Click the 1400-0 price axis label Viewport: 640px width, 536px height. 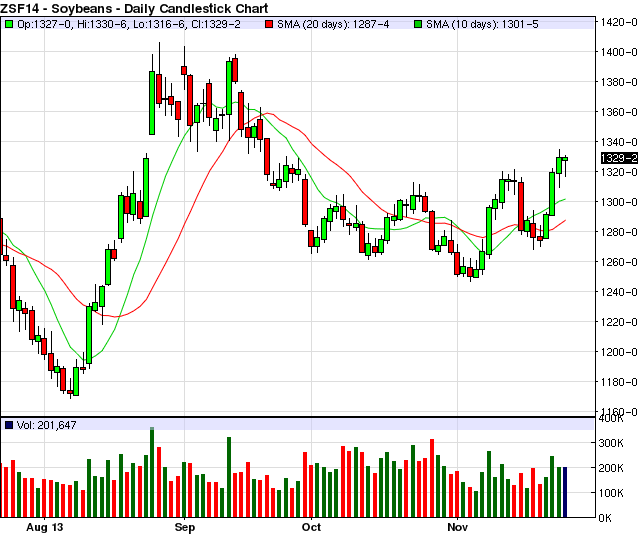point(619,52)
